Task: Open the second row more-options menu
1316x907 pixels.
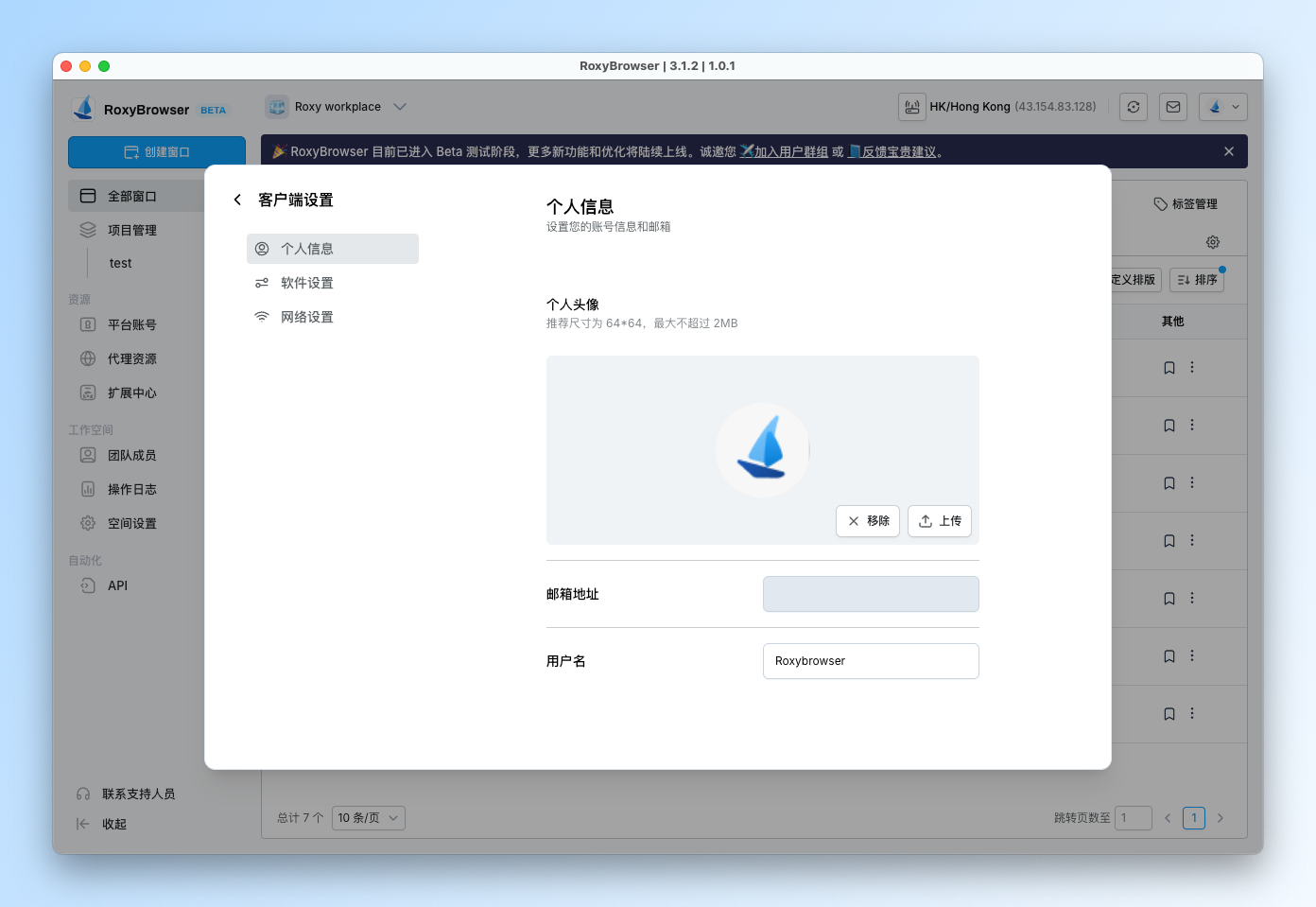Action: 1192,425
